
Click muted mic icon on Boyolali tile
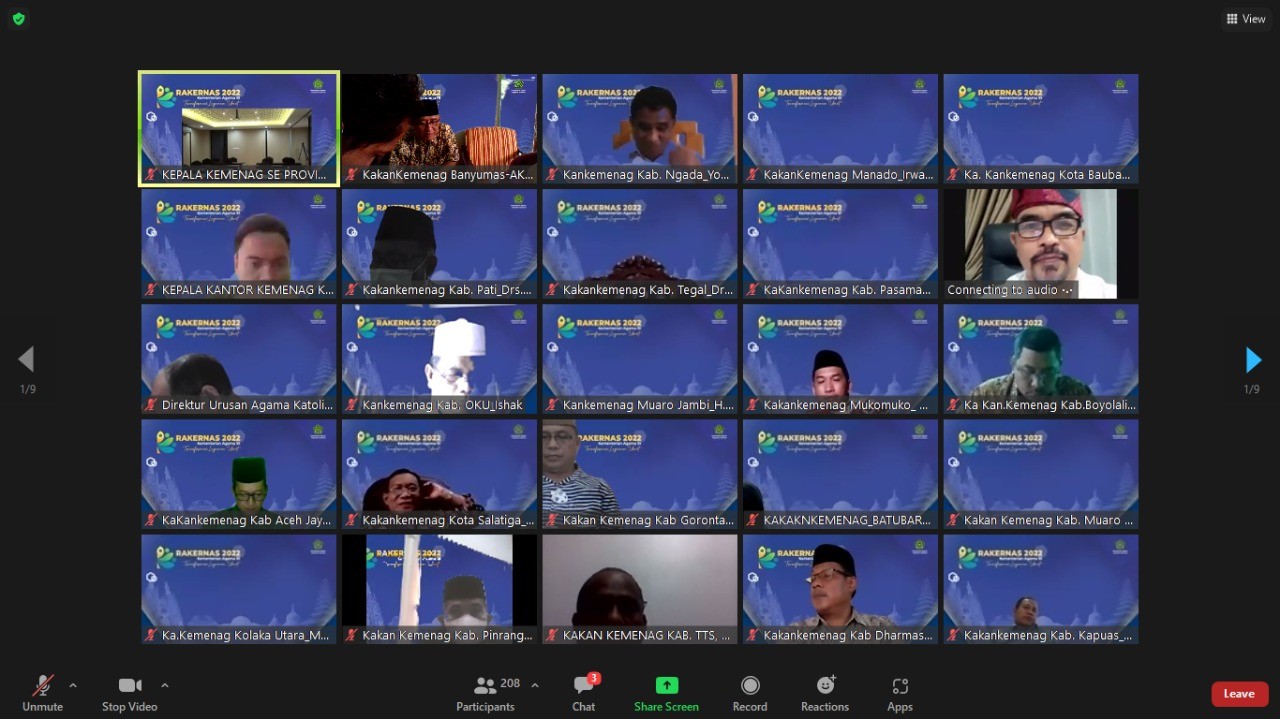pyautogui.click(x=954, y=405)
